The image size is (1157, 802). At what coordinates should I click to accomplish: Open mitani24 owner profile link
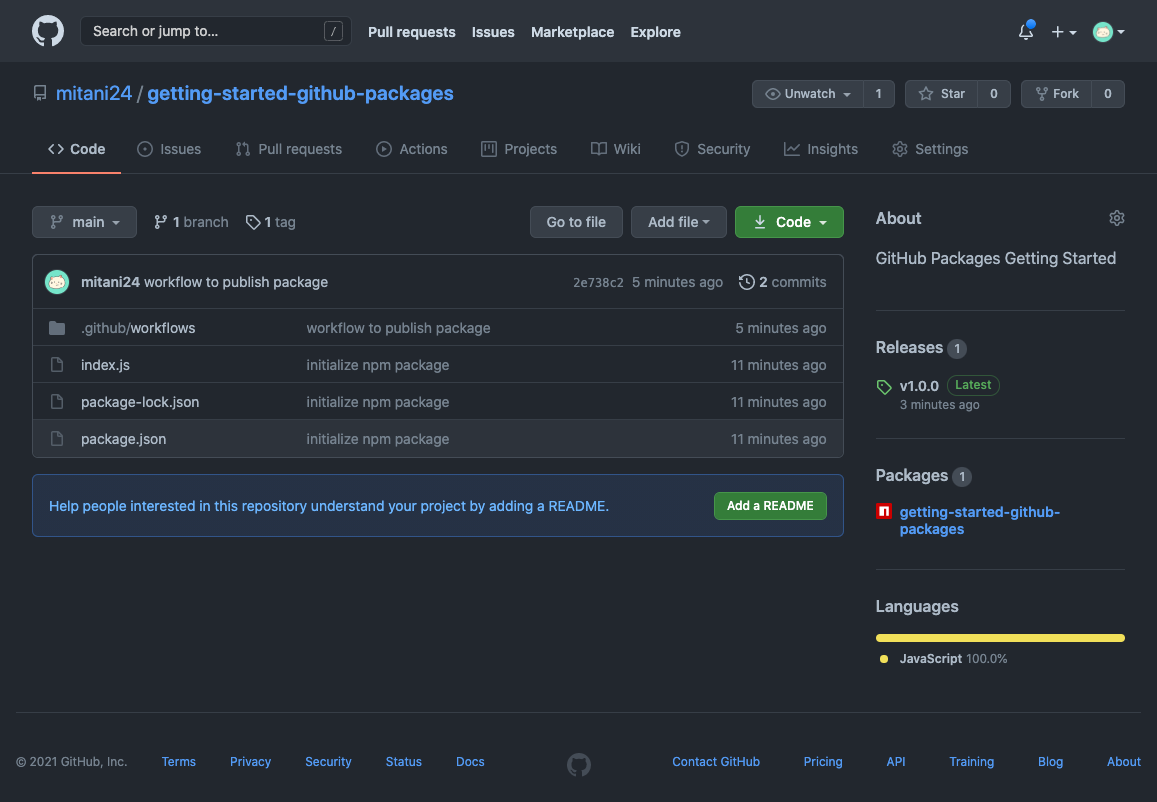click(x=94, y=94)
